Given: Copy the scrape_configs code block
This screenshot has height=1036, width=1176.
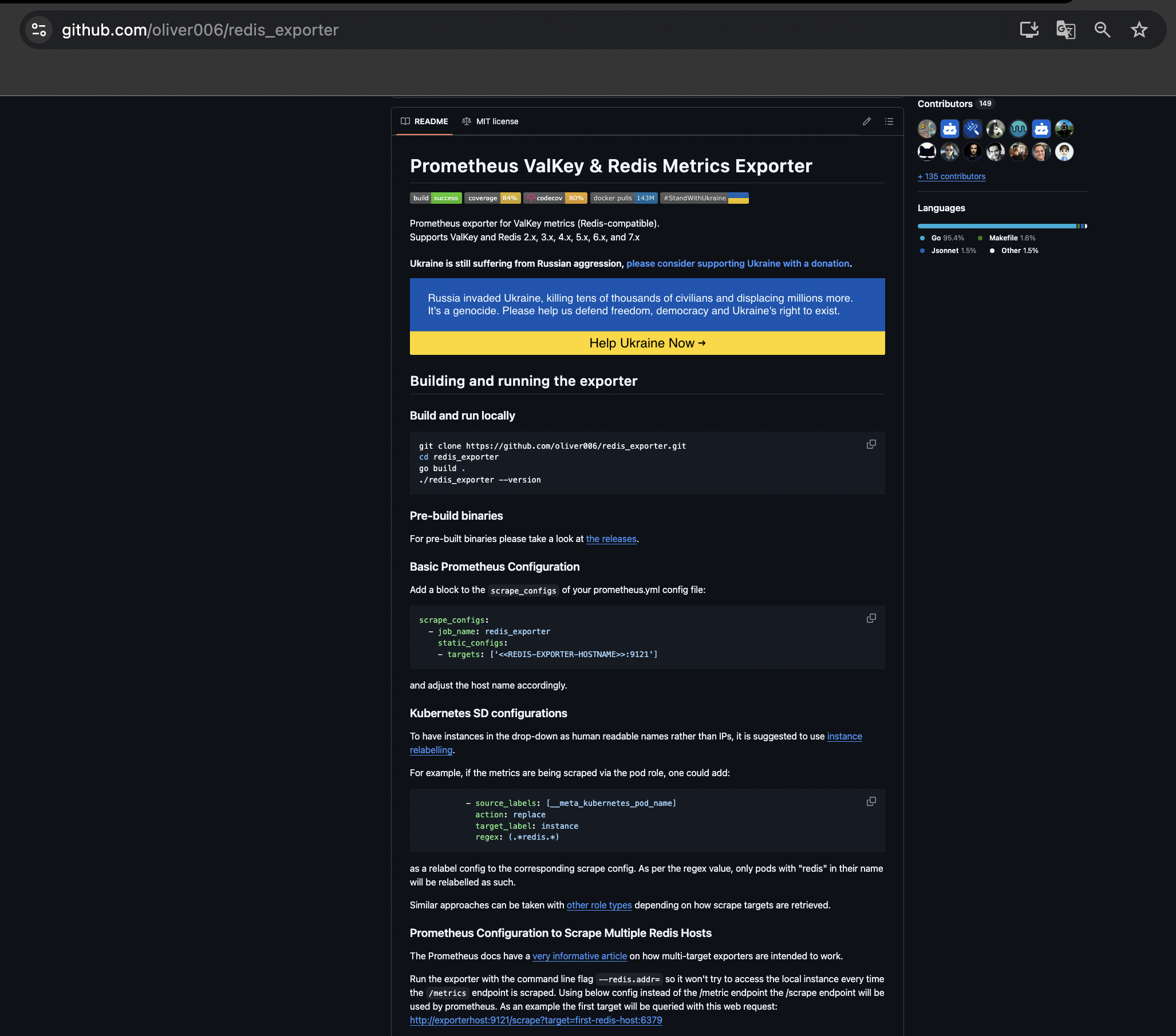Looking at the screenshot, I should pyautogui.click(x=871, y=618).
